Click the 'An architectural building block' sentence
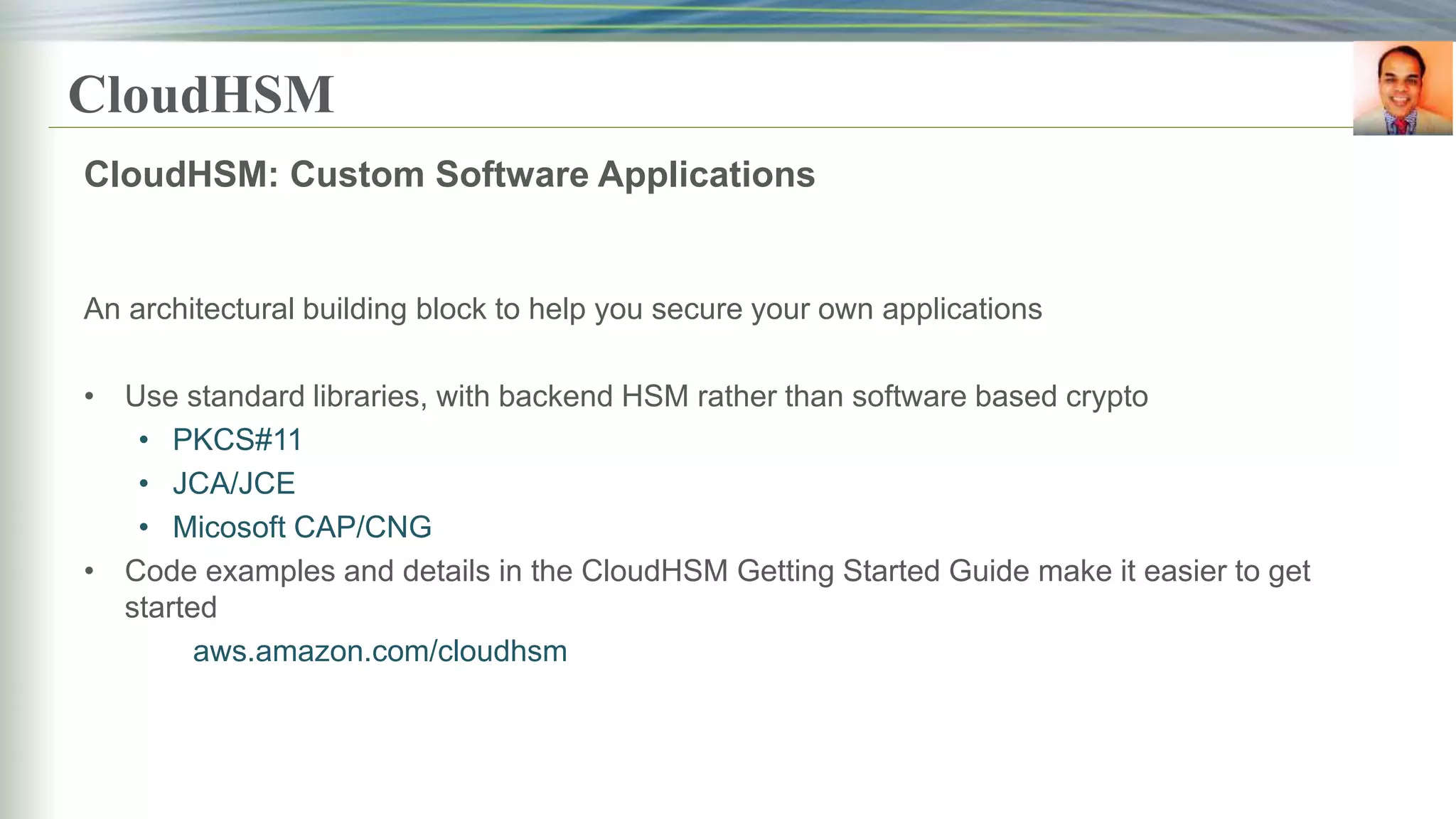 563,309
